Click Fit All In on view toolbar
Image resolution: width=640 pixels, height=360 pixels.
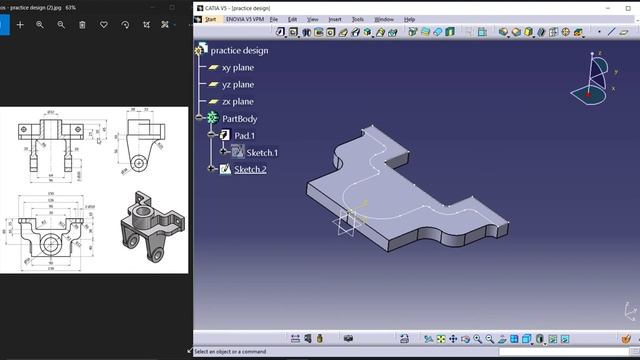tap(441, 339)
